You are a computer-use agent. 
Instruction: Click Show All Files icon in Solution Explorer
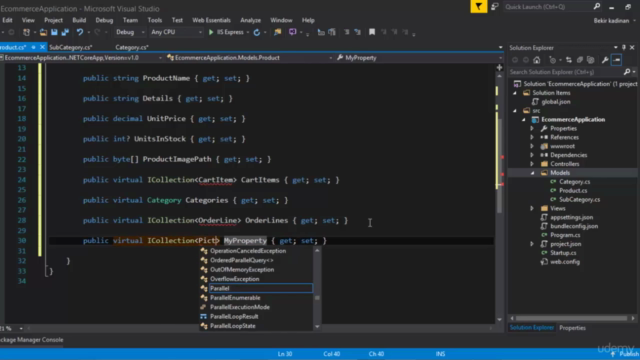(591, 60)
